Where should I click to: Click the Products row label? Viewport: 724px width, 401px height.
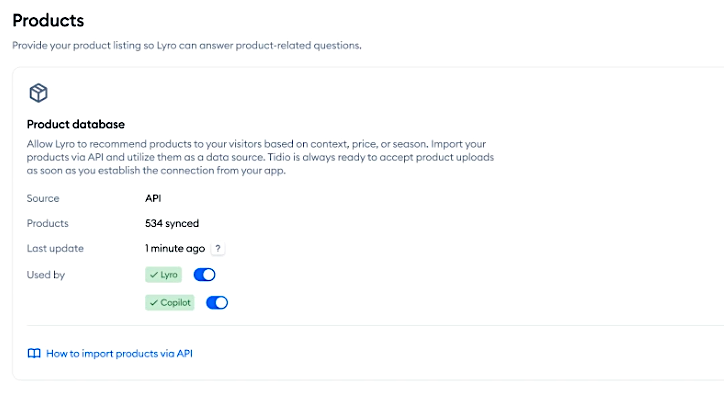tap(48, 224)
